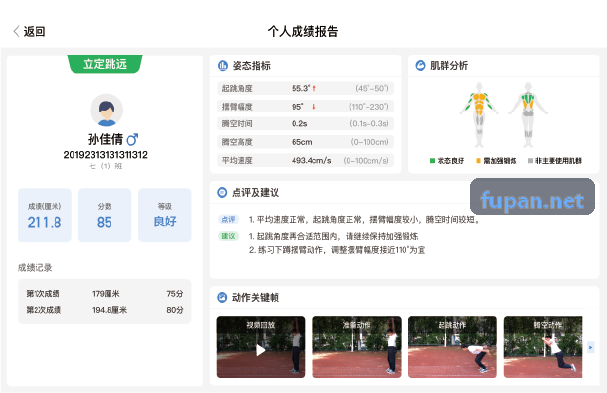This screenshot has height=393, width=607.
Task: Click the 分数 85 card
Action: [105, 215]
